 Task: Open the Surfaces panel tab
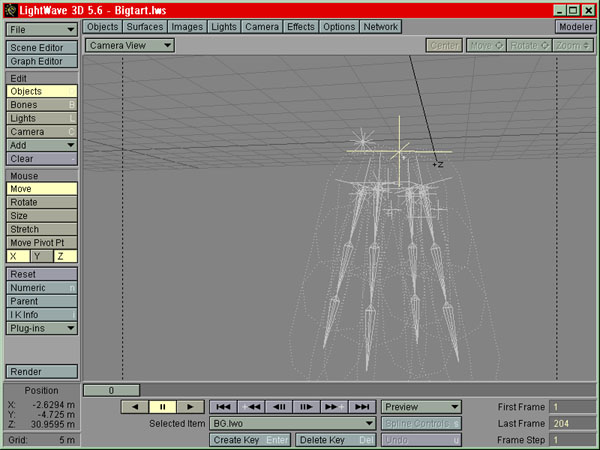[x=145, y=27]
